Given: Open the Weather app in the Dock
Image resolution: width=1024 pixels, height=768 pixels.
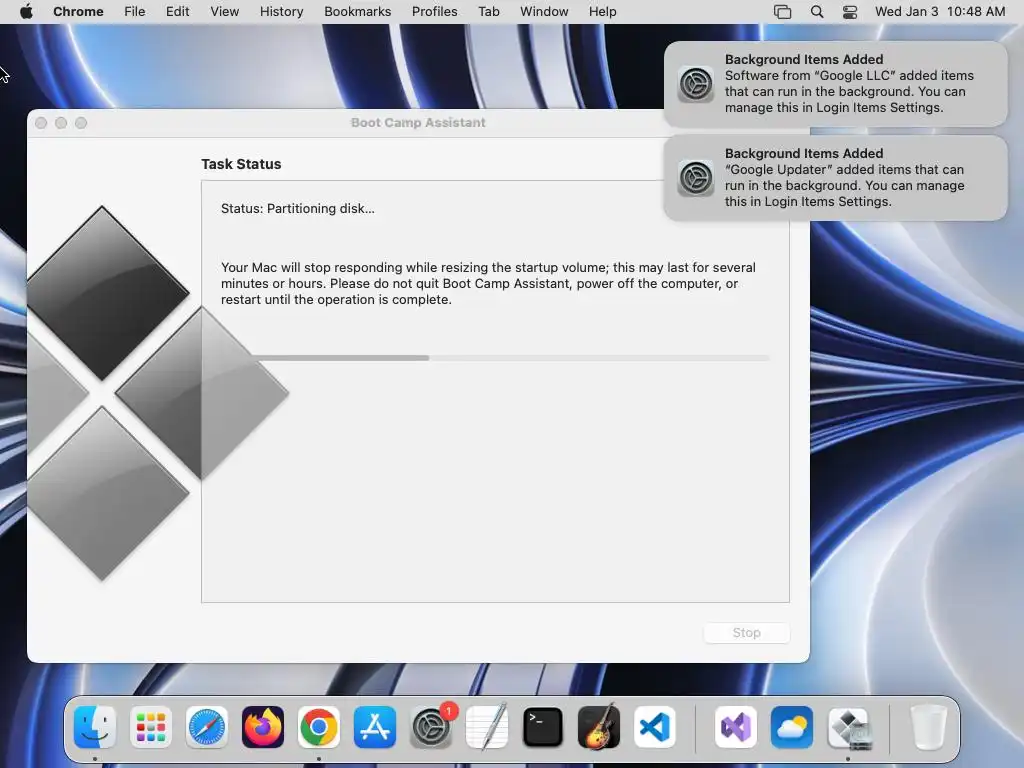Looking at the screenshot, I should point(792,727).
